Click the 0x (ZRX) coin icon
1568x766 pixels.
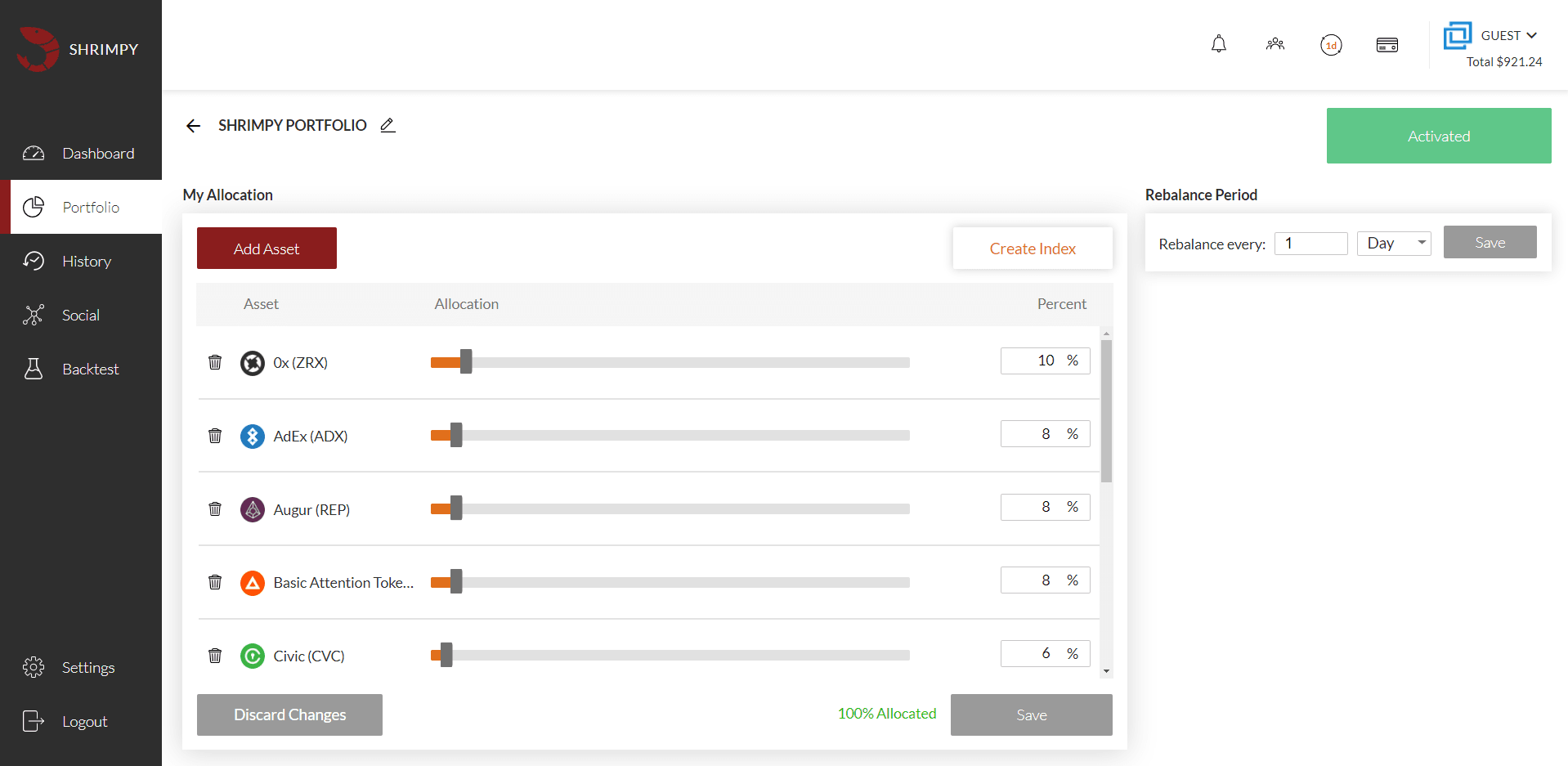(x=253, y=363)
